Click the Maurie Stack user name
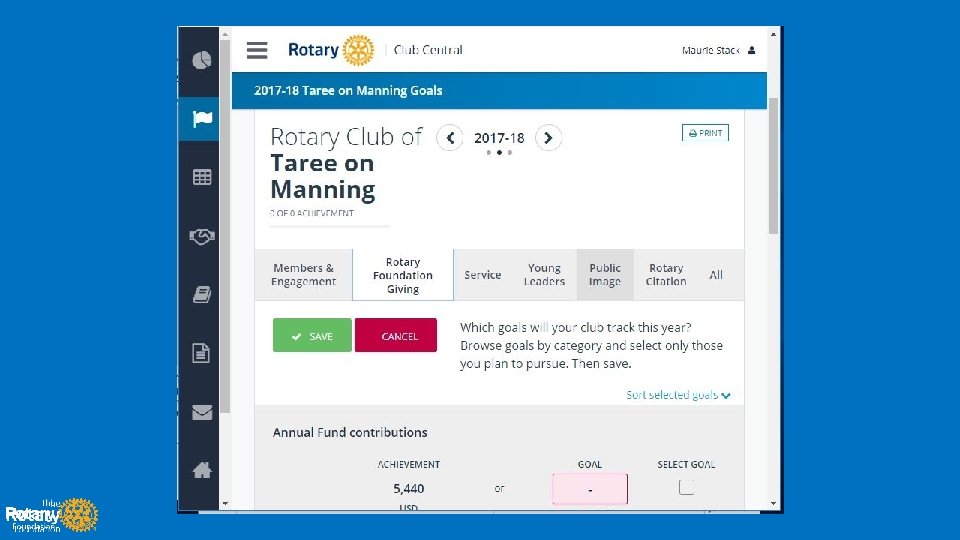The width and height of the screenshot is (960, 540). (x=711, y=50)
